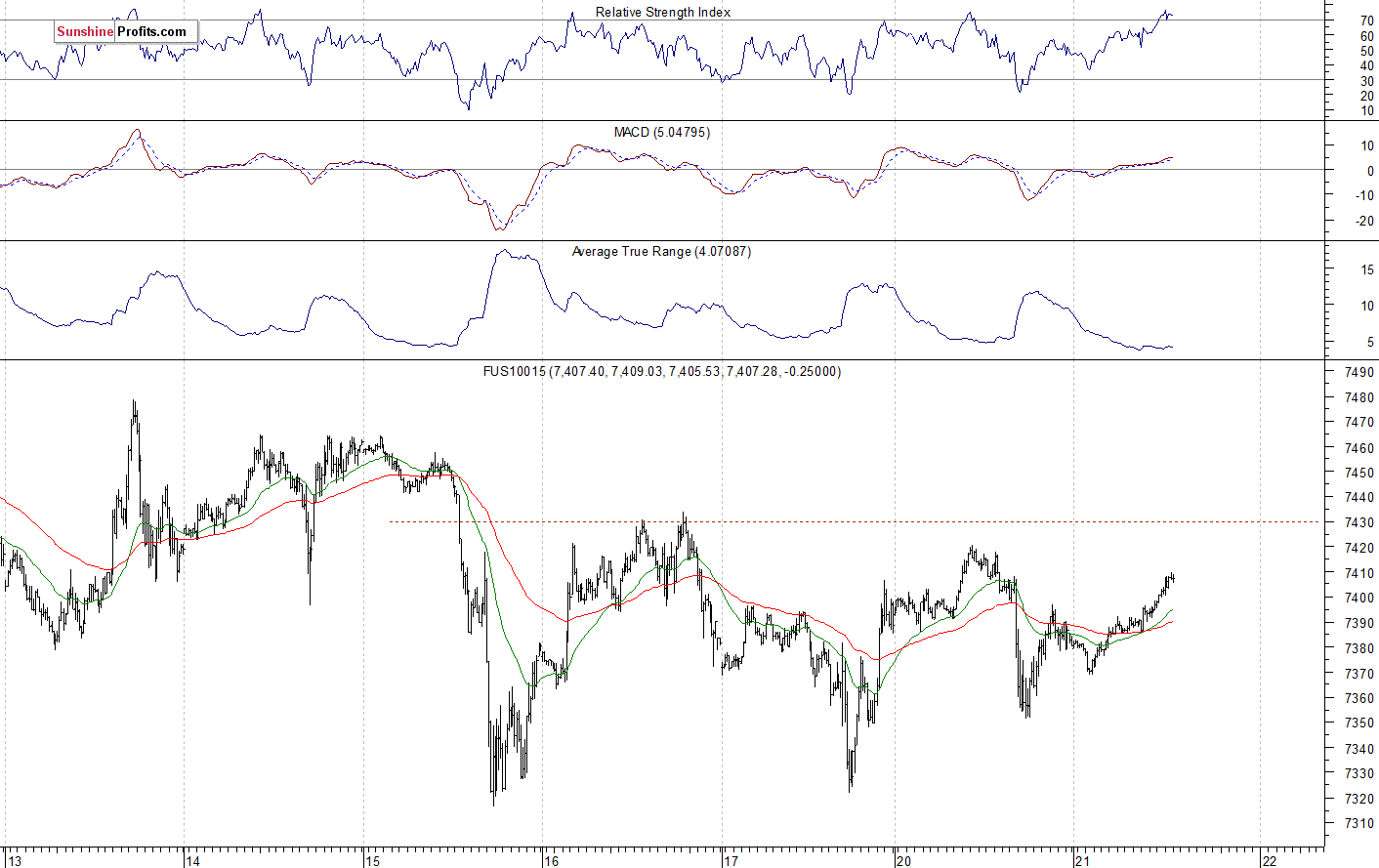Select the FUS10015 price header text
The height and width of the screenshot is (868, 1379).
click(x=662, y=371)
